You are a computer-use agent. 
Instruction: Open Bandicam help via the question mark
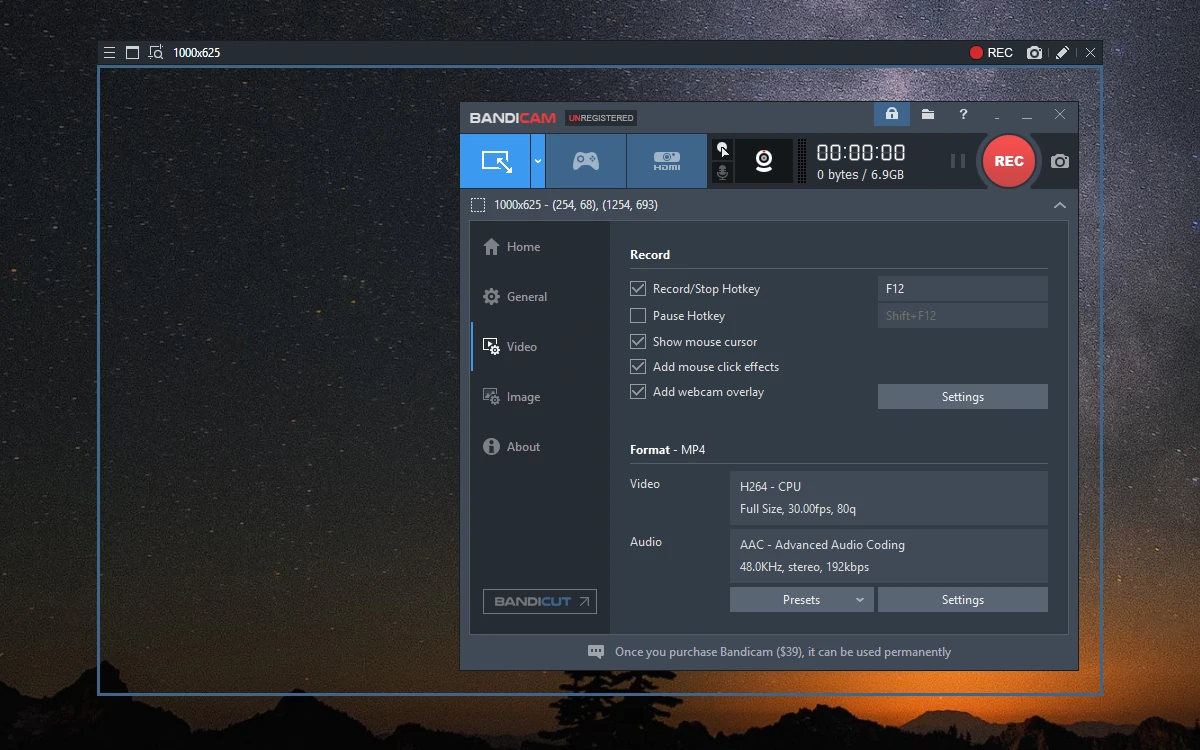[x=962, y=115]
